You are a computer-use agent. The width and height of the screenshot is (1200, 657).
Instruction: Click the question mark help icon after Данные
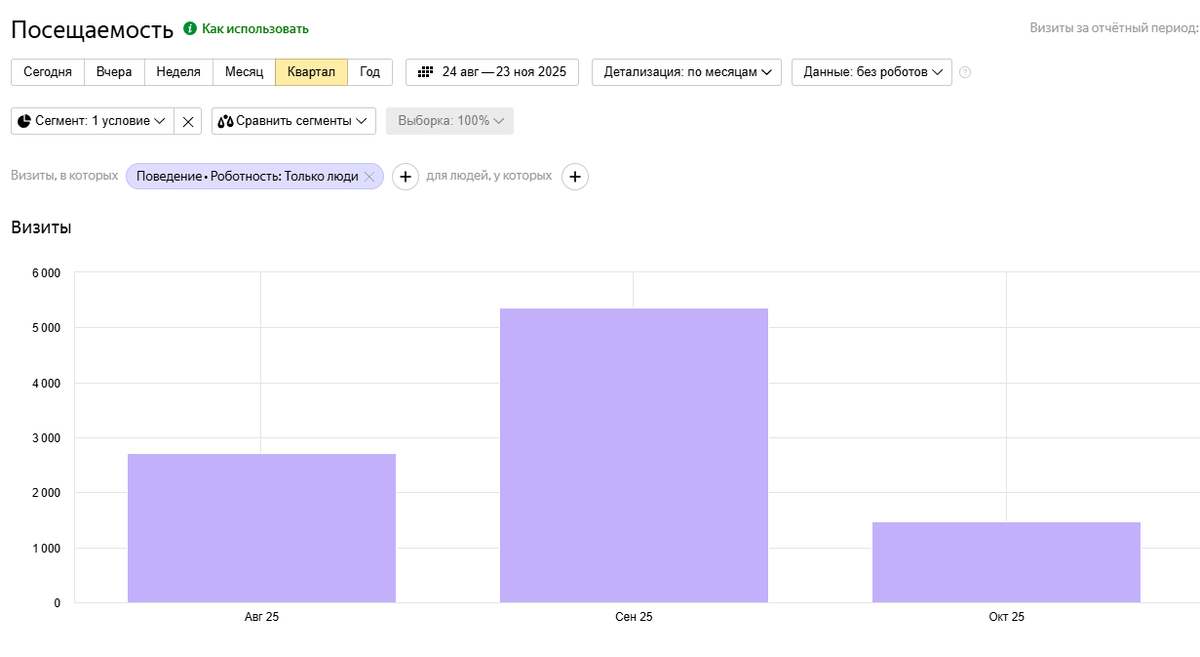click(x=965, y=72)
